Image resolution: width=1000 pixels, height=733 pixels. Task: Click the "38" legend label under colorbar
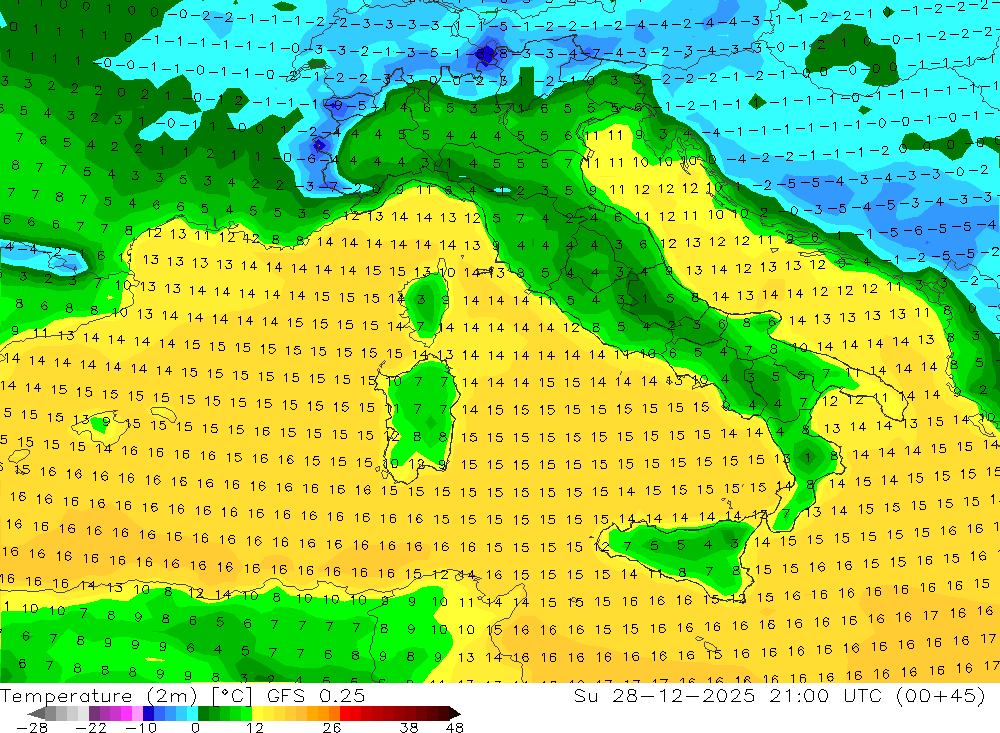(x=409, y=728)
